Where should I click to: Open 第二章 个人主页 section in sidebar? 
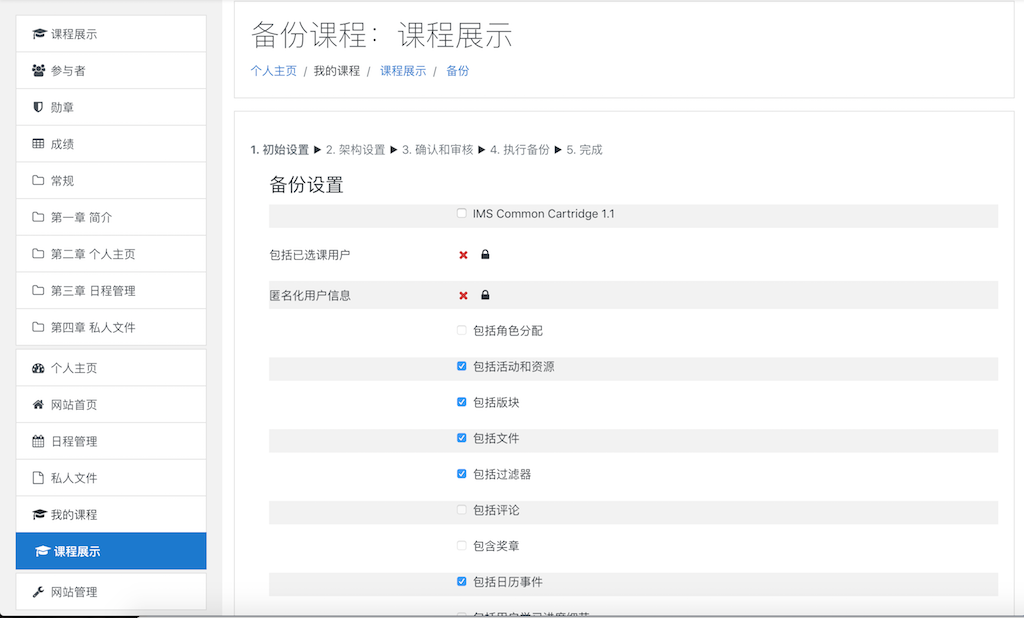(x=111, y=253)
